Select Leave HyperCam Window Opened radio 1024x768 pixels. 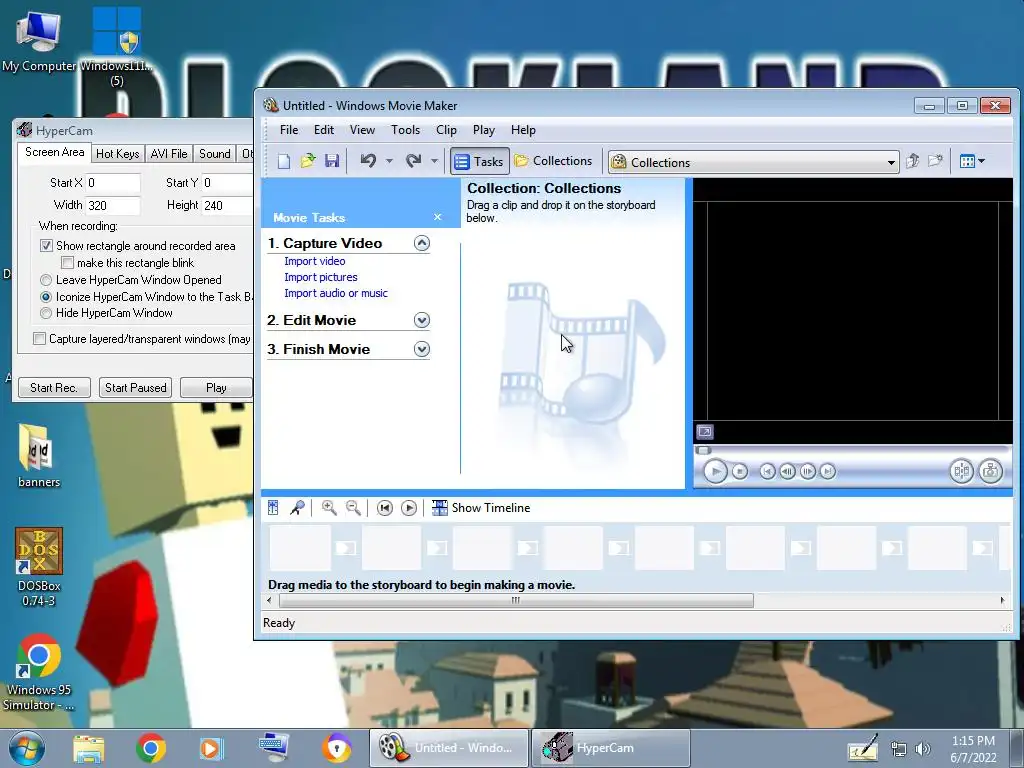click(x=46, y=280)
